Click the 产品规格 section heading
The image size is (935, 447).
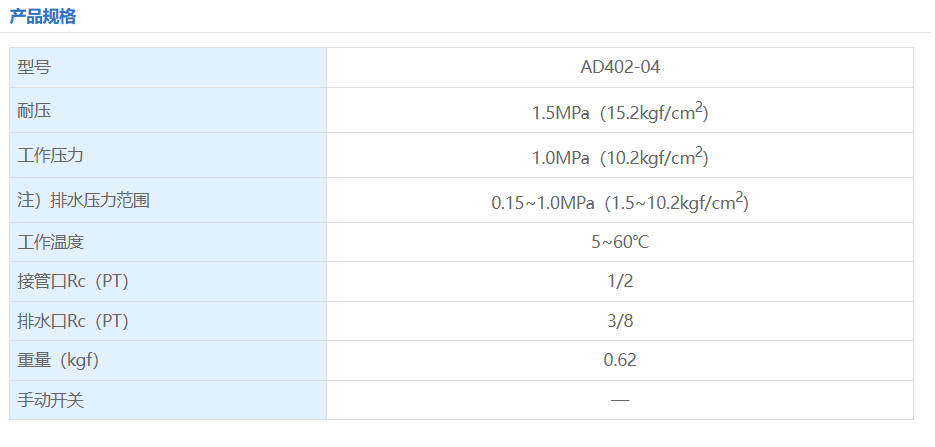42,16
